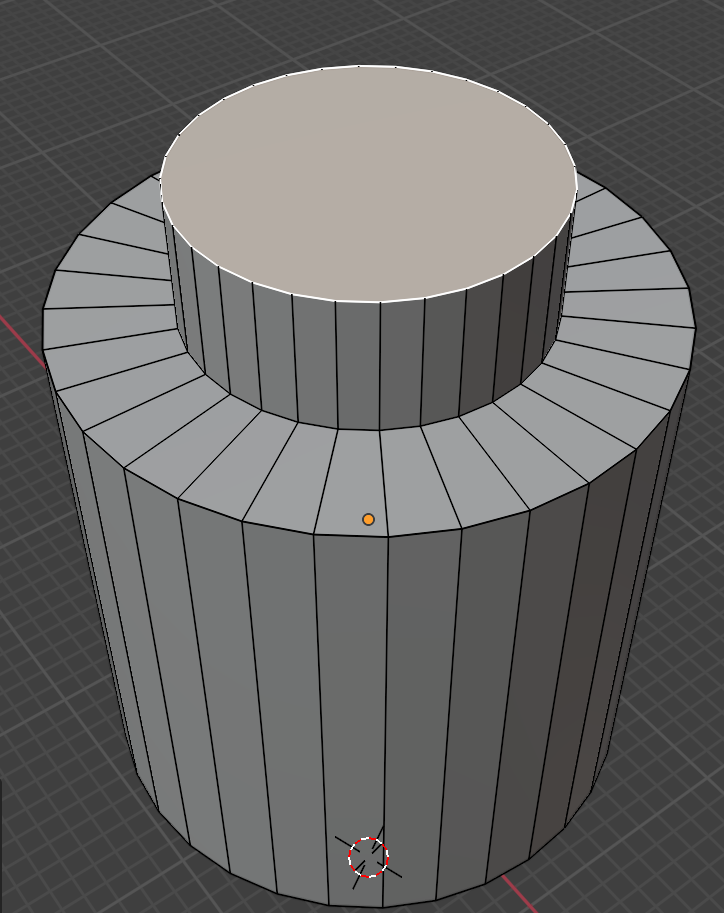Select the highlighted top circular face

pos(368,183)
